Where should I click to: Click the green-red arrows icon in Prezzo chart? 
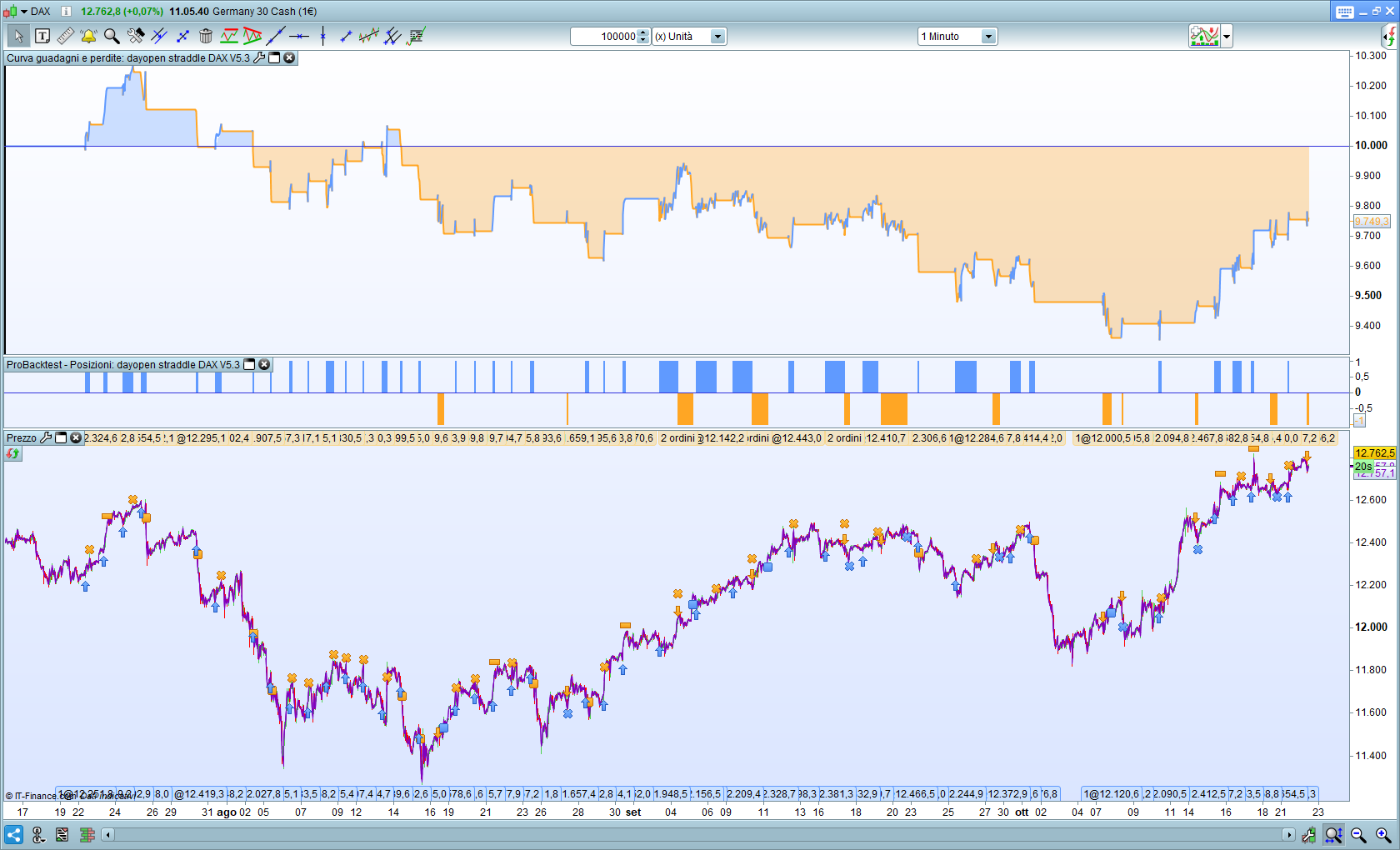click(x=12, y=454)
